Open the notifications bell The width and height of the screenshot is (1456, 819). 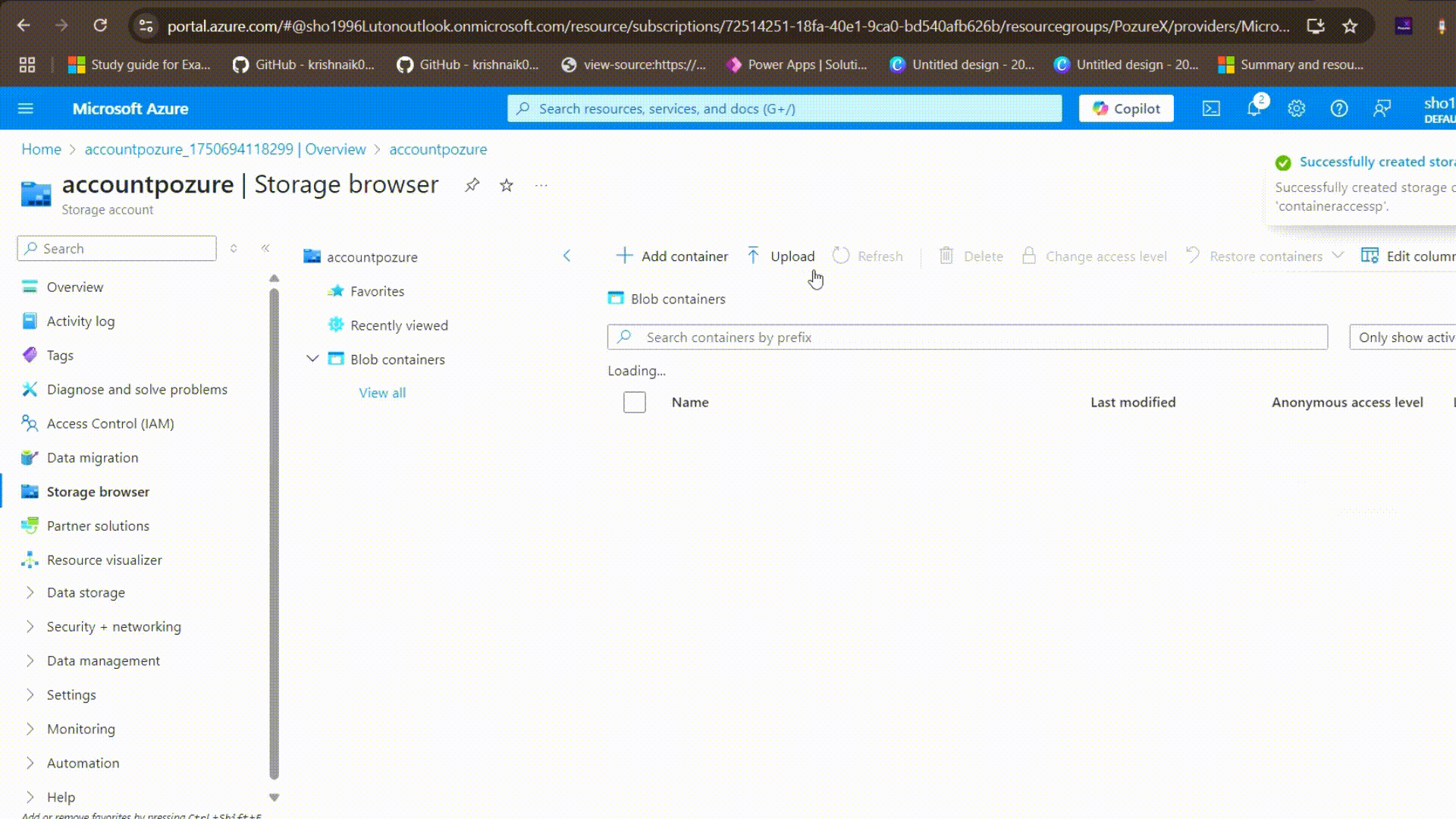click(1254, 108)
